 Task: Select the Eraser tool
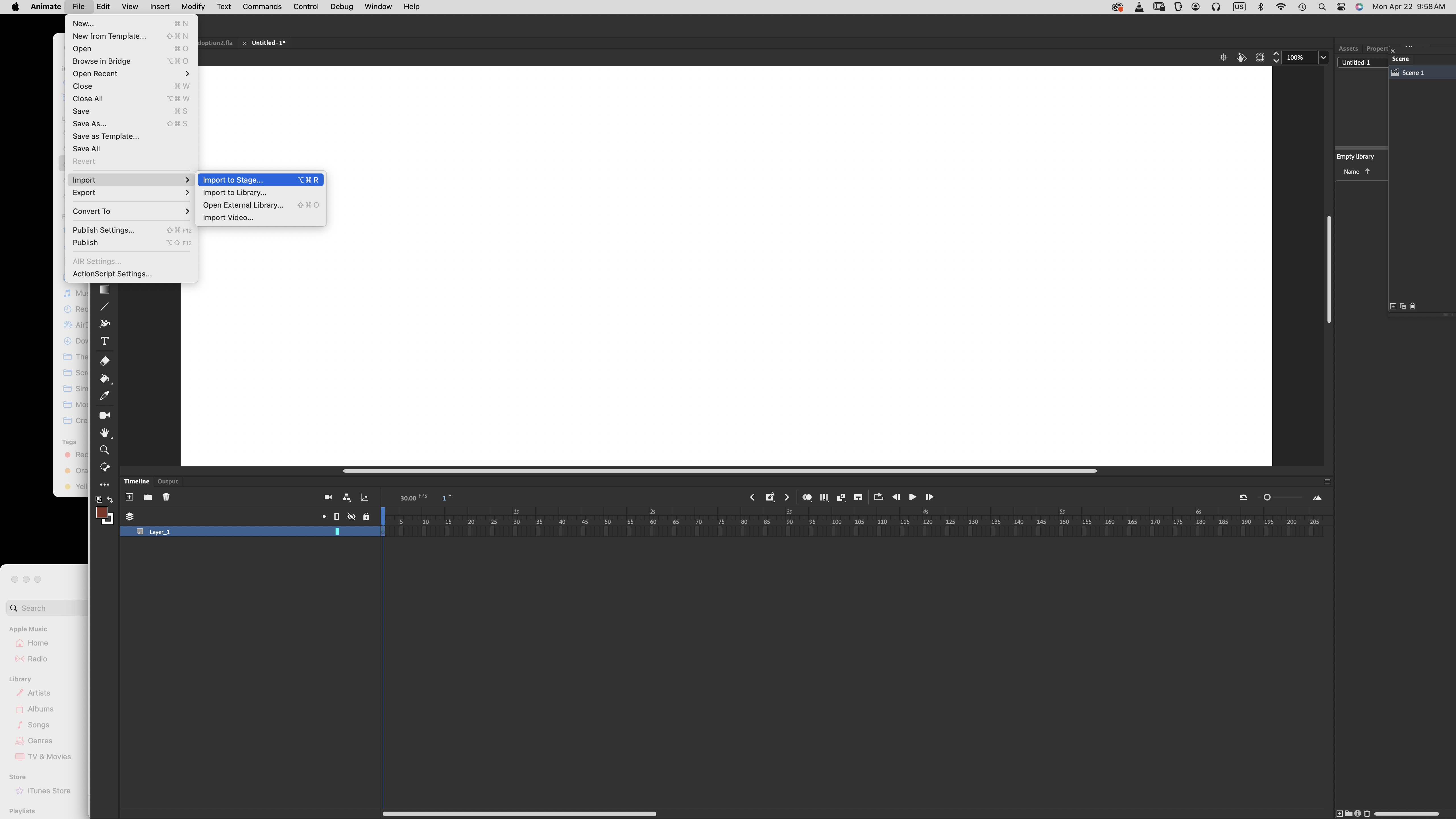[x=105, y=361]
